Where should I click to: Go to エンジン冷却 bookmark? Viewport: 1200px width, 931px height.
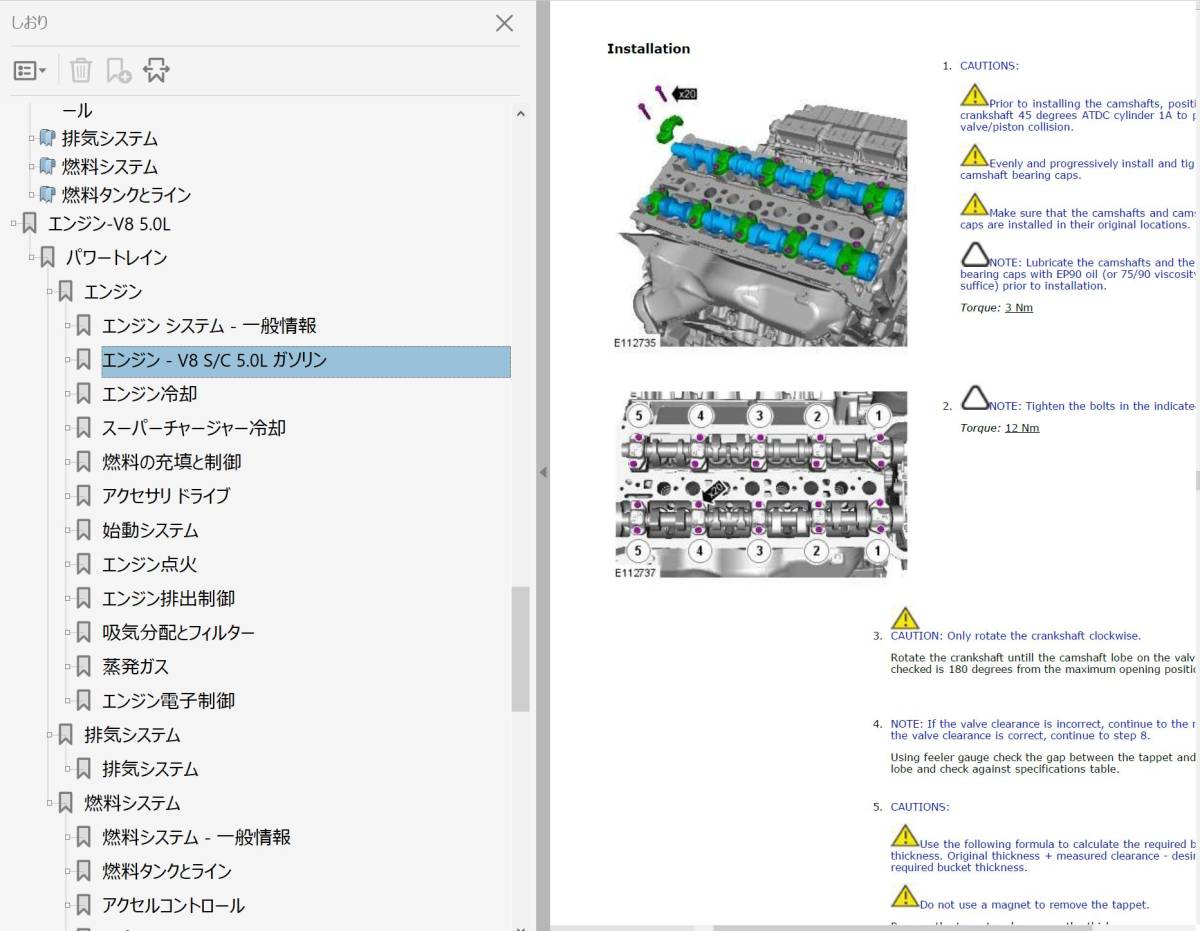click(x=149, y=394)
